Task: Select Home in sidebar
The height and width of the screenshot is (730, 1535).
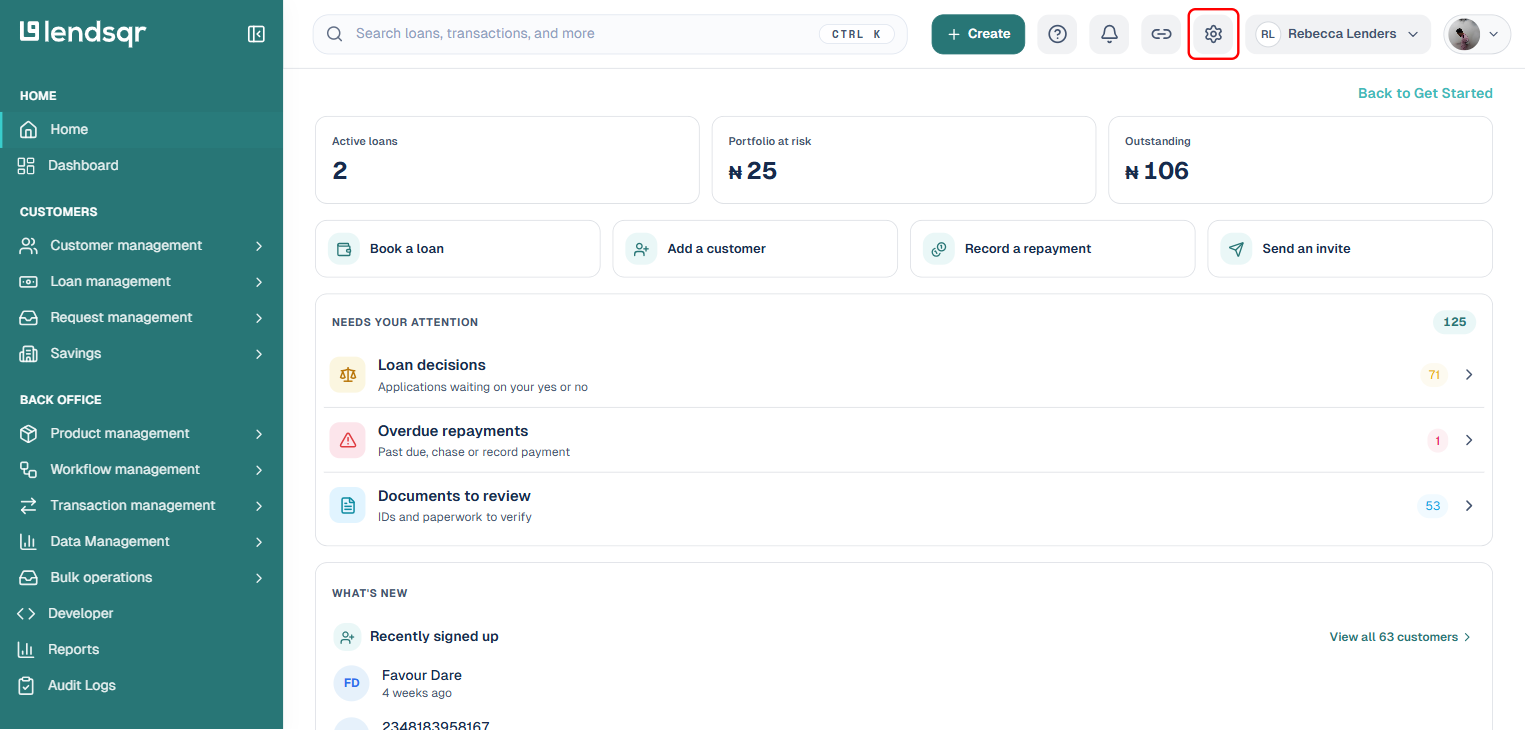Action: point(141,130)
